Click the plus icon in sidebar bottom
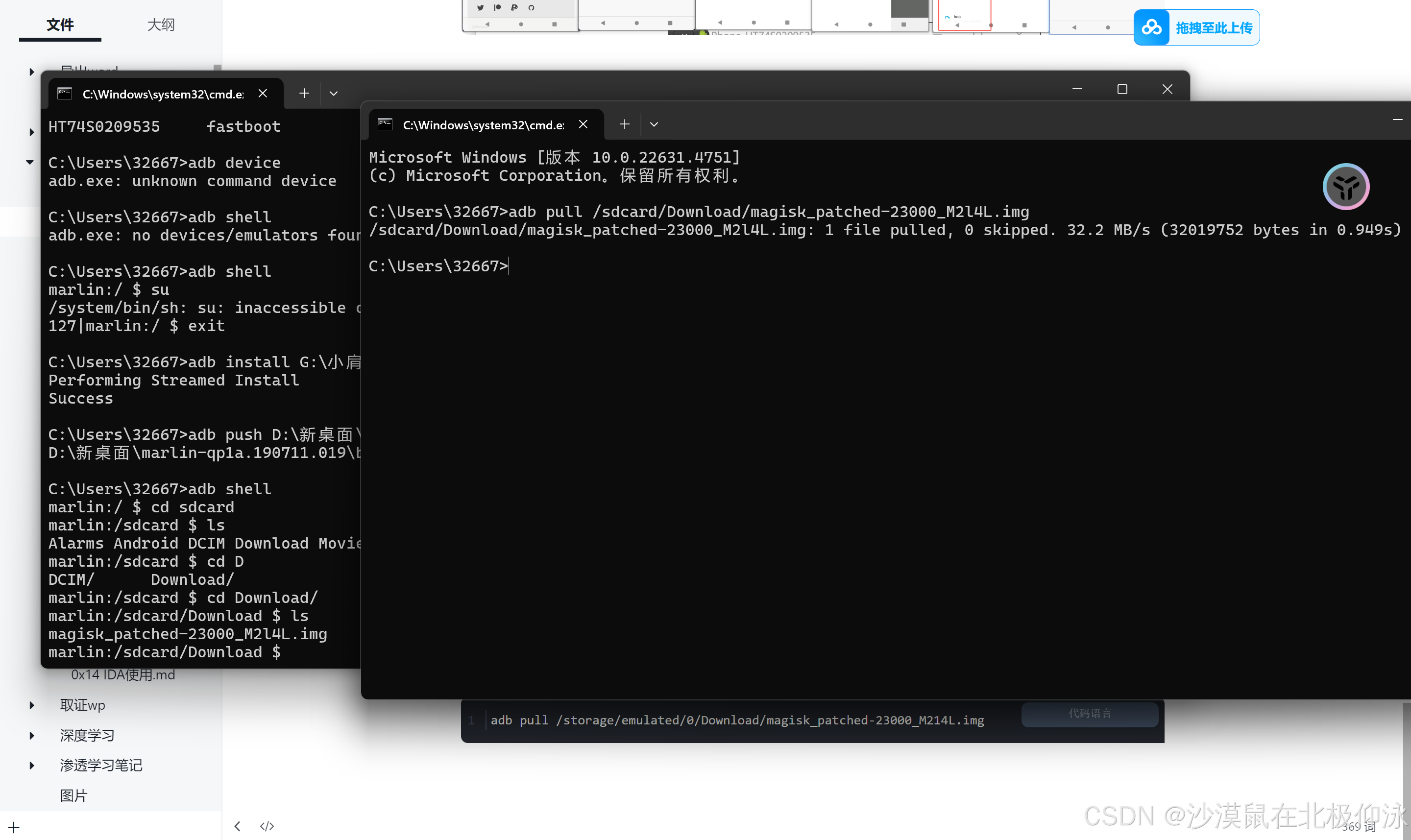 [x=14, y=827]
